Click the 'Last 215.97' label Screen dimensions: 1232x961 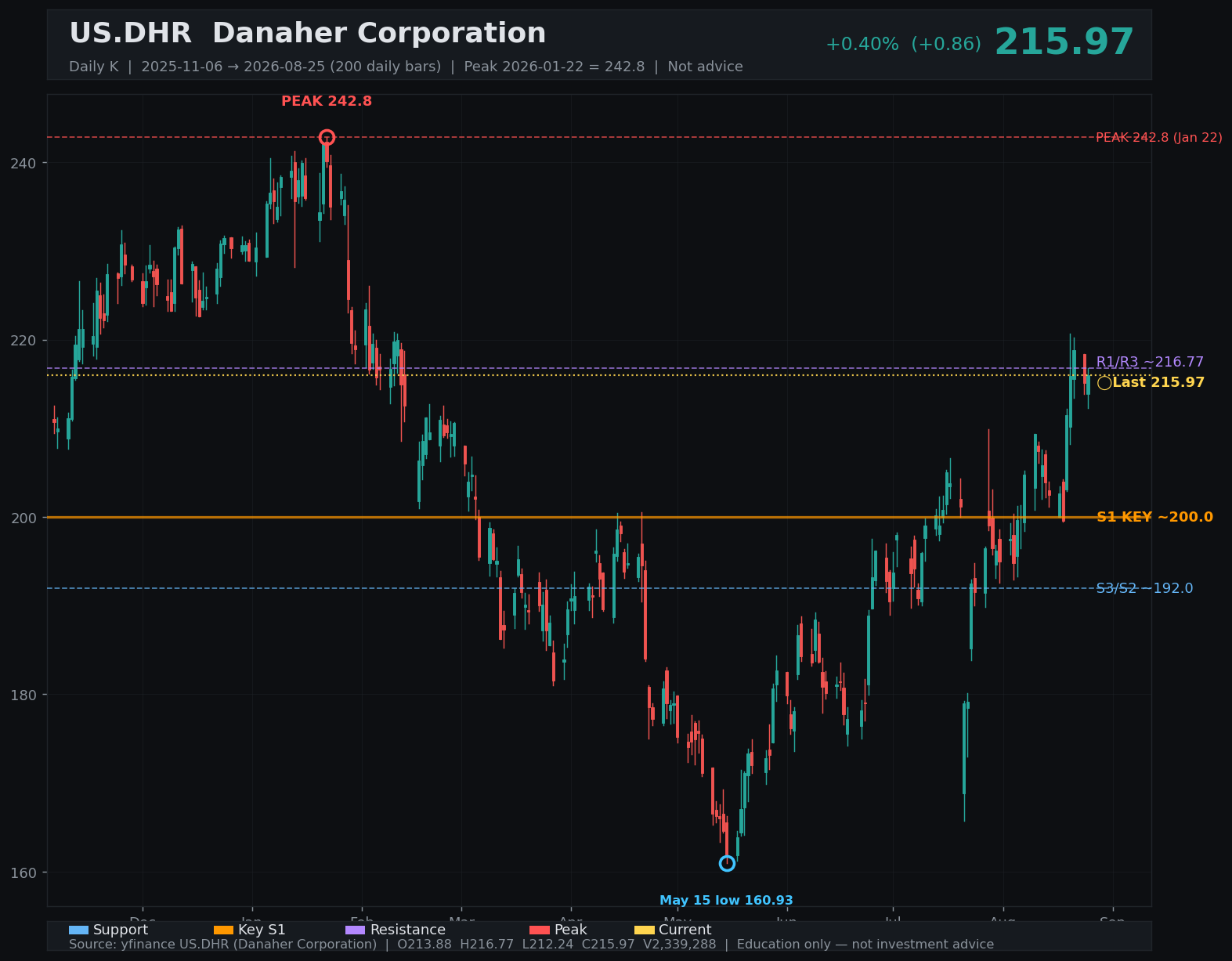pyautogui.click(x=1158, y=383)
